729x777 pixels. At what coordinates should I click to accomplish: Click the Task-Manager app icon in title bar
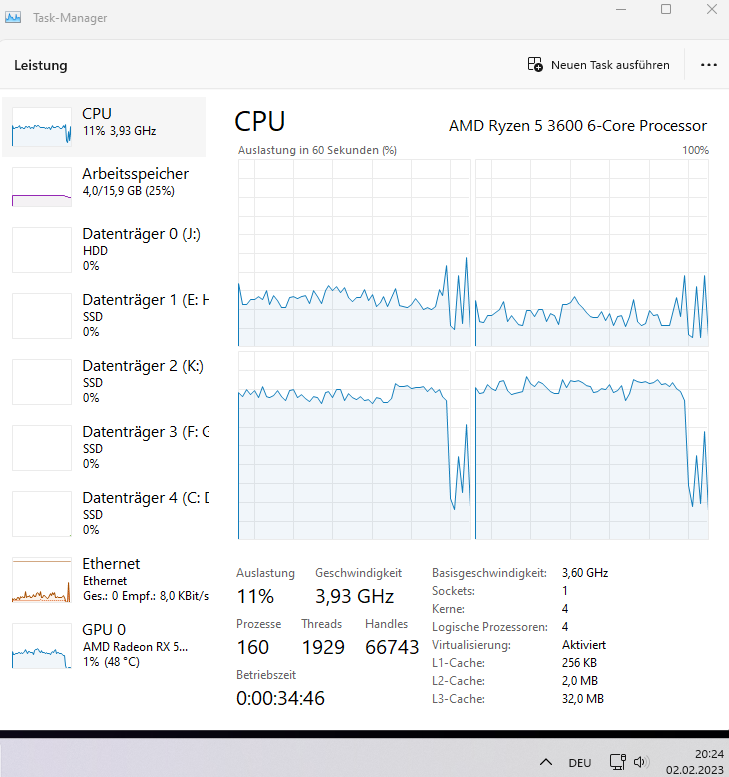click(13, 17)
